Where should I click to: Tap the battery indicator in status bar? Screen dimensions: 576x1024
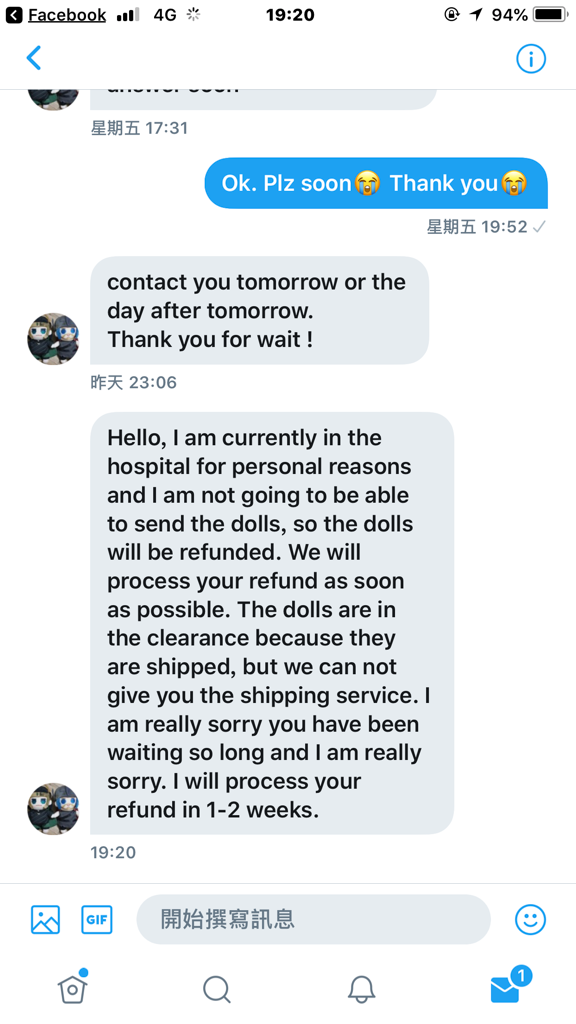551,14
